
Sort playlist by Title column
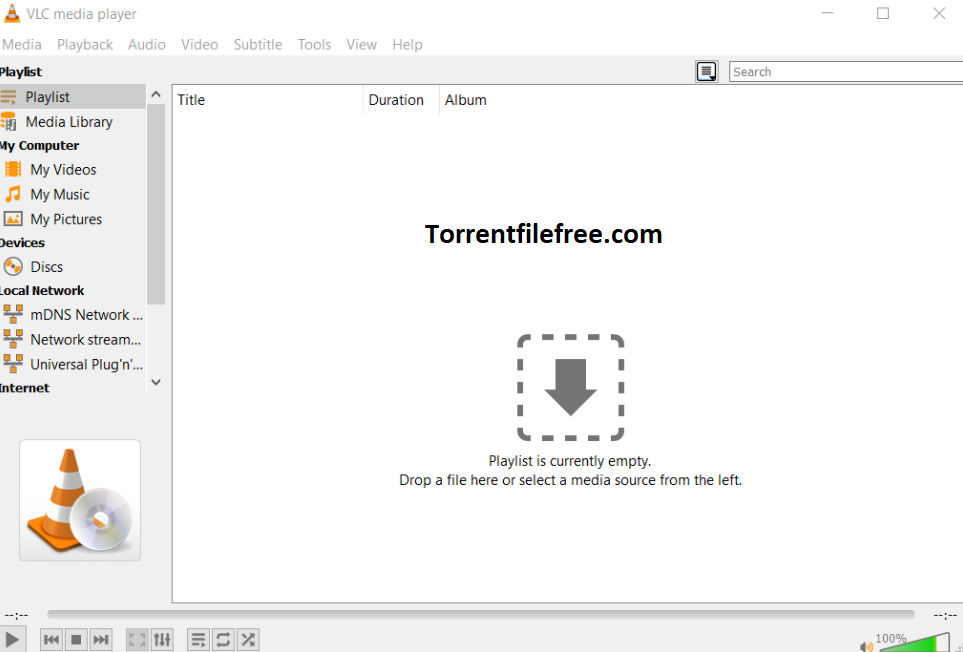[x=268, y=100]
